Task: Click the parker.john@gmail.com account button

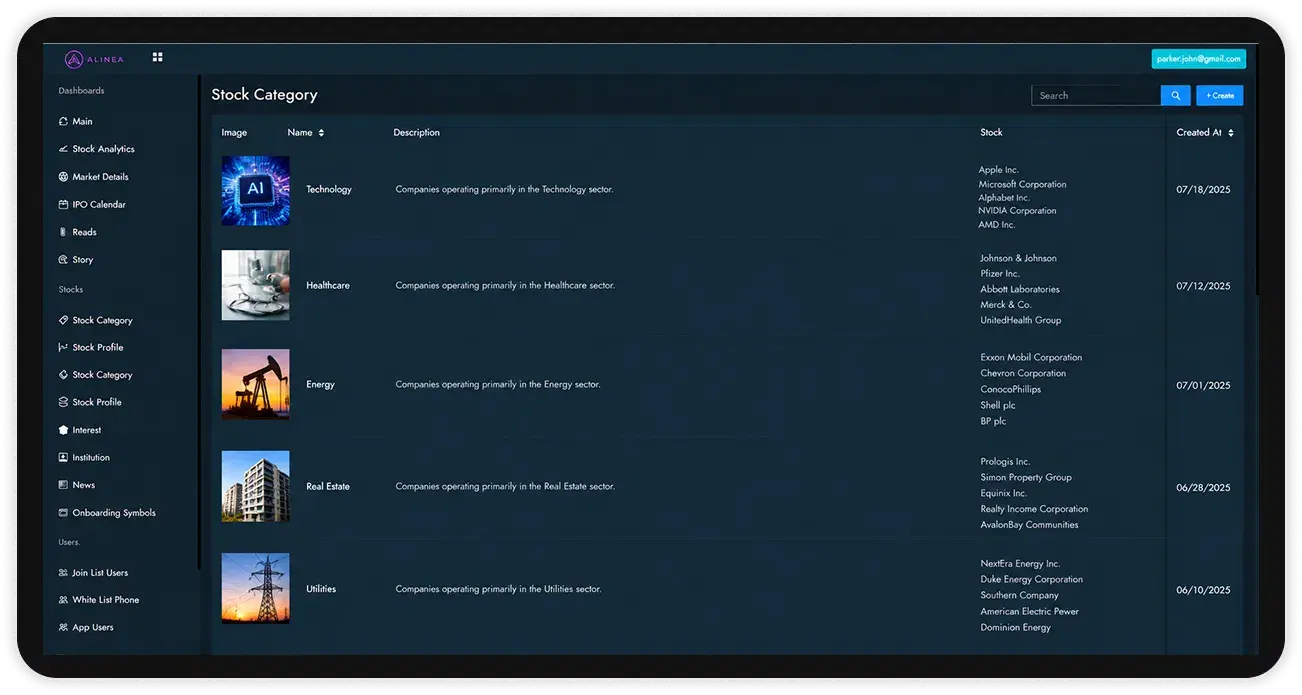Action: 1199,59
